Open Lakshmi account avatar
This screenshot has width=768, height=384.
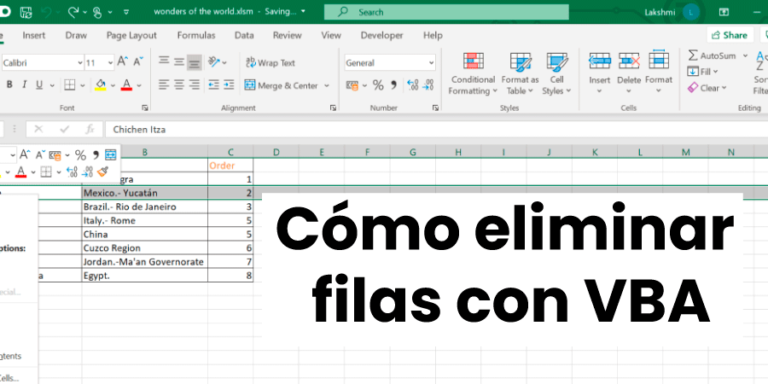691,11
